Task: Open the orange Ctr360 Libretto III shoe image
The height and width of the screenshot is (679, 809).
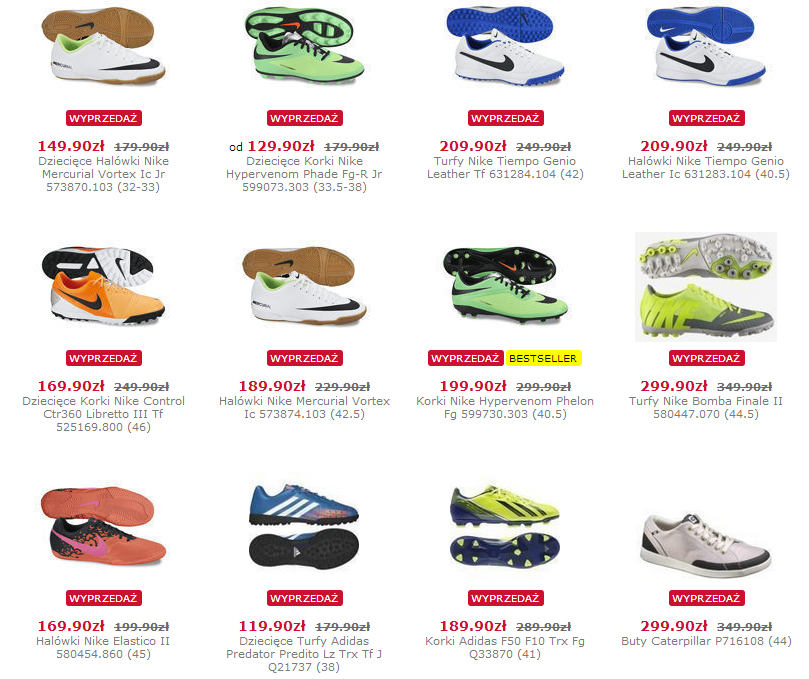Action: pos(103,286)
